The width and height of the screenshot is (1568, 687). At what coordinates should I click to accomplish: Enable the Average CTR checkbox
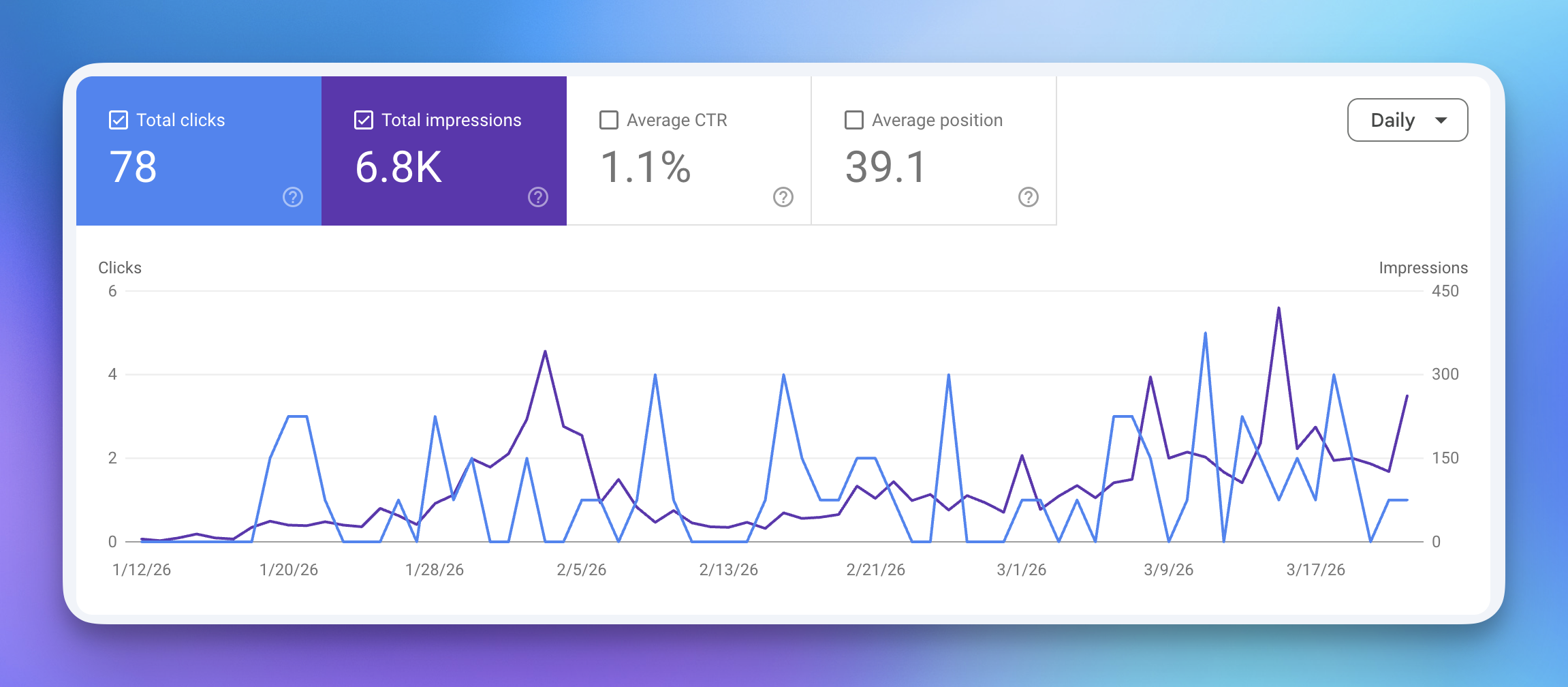609,121
